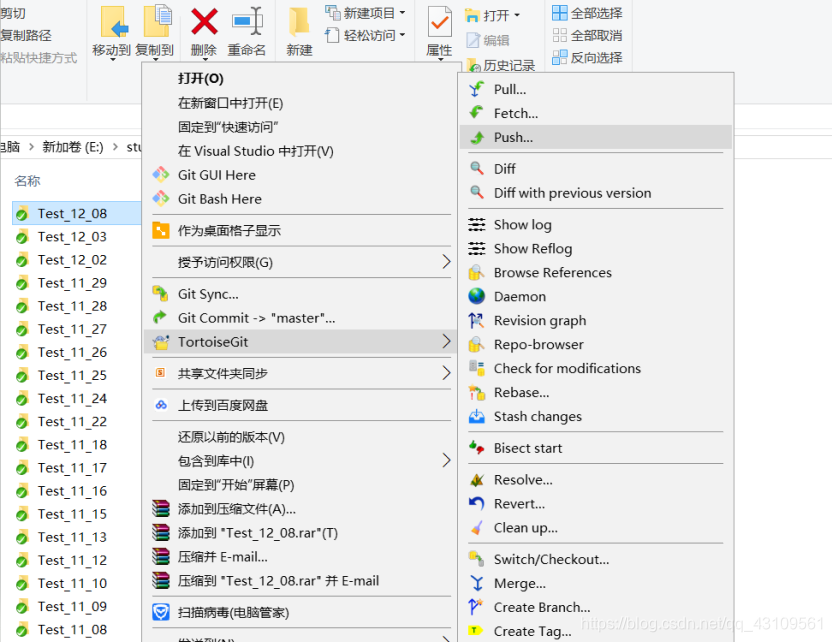Click the Daemon globe icon
The image size is (832, 642).
pyautogui.click(x=476, y=297)
